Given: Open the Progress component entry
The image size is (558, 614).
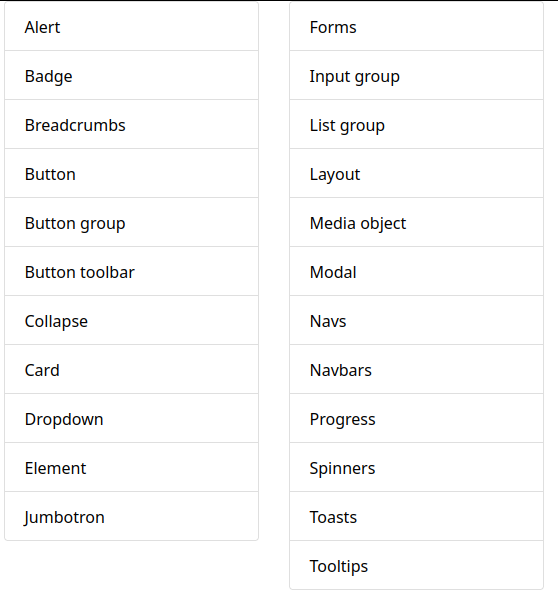Looking at the screenshot, I should [x=416, y=418].
